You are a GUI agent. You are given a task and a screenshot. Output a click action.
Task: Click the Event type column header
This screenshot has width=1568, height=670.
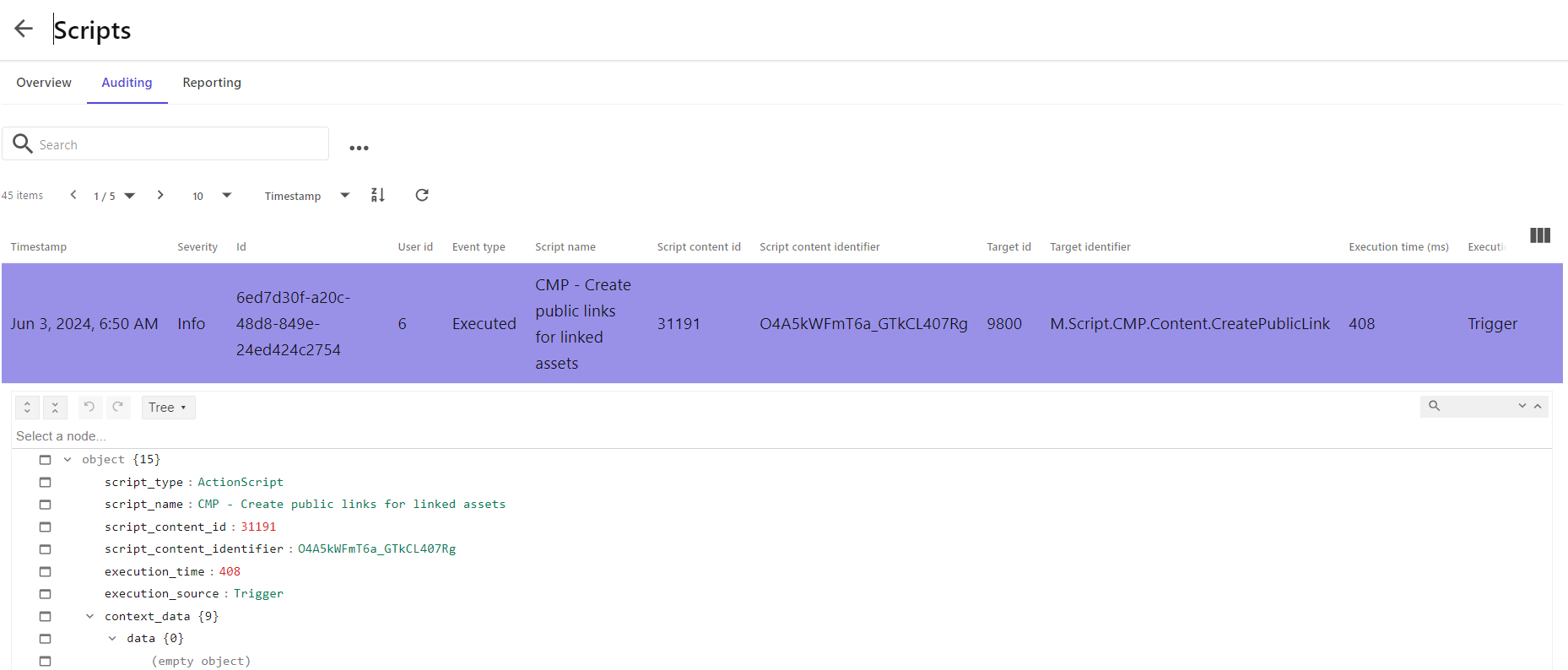click(x=479, y=247)
